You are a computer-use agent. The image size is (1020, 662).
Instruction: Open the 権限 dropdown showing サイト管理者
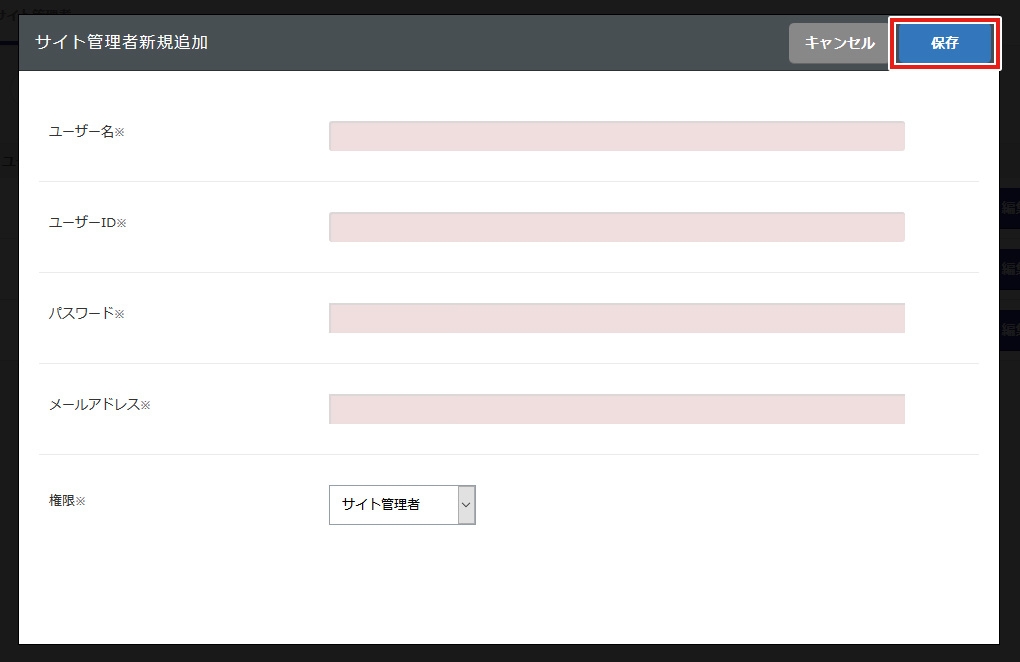pos(402,505)
